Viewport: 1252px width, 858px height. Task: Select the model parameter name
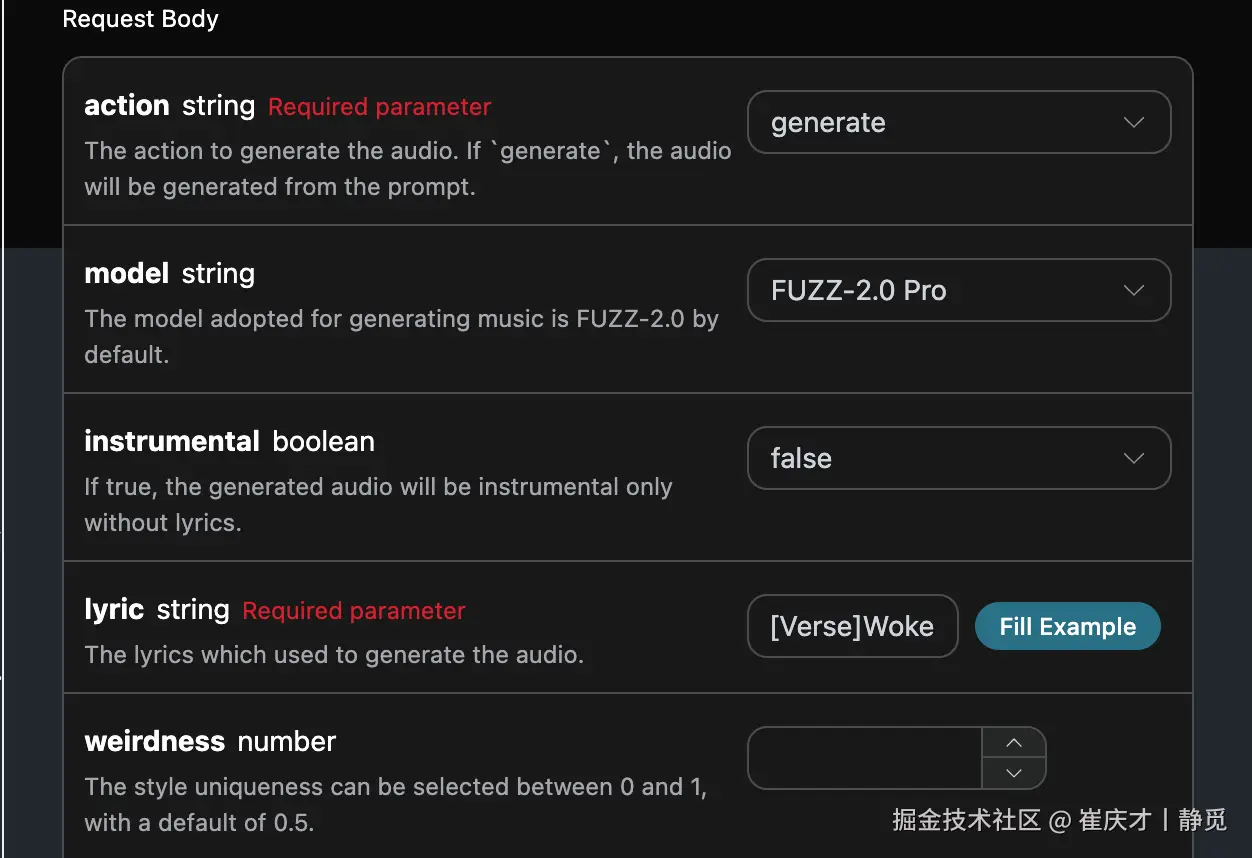coord(127,274)
